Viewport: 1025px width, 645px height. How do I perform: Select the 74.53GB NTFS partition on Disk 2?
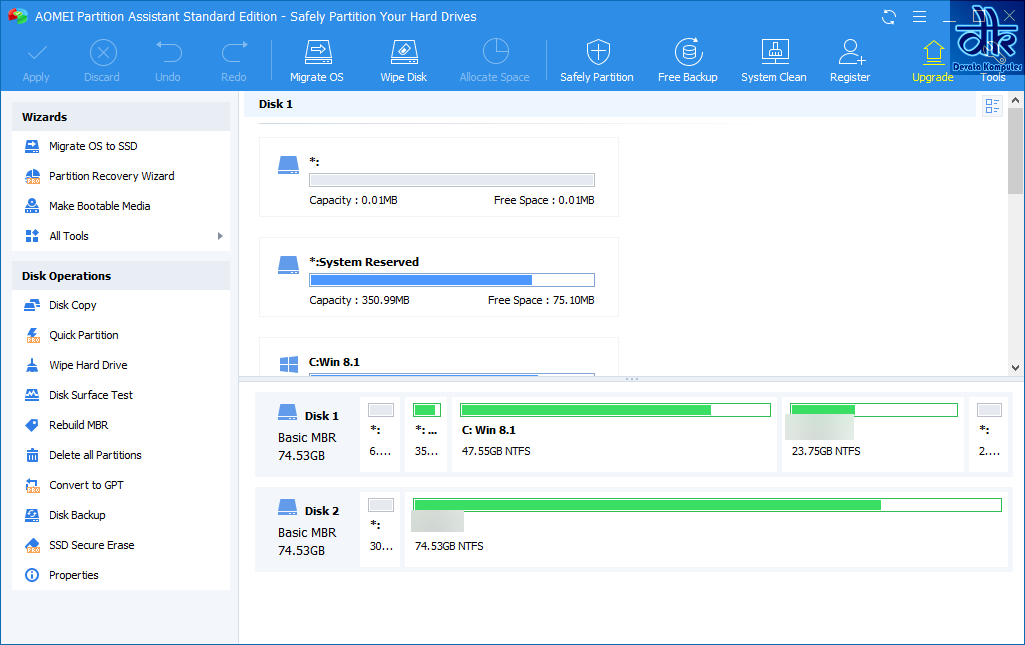coord(707,529)
